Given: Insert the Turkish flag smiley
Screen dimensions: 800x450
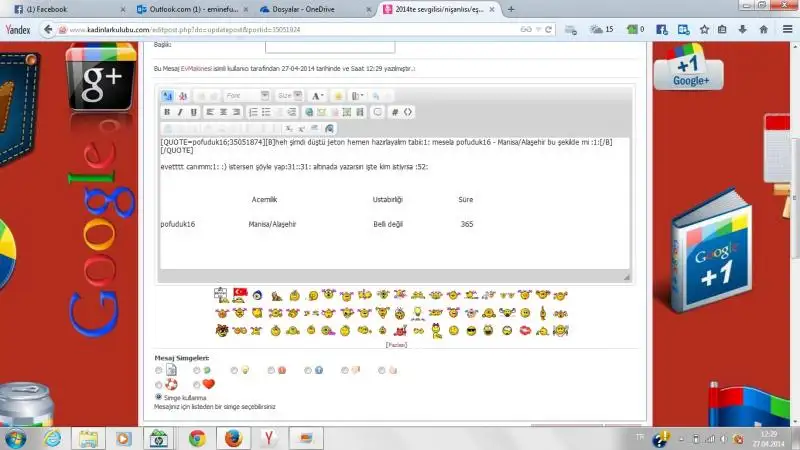Looking at the screenshot, I should click(240, 295).
